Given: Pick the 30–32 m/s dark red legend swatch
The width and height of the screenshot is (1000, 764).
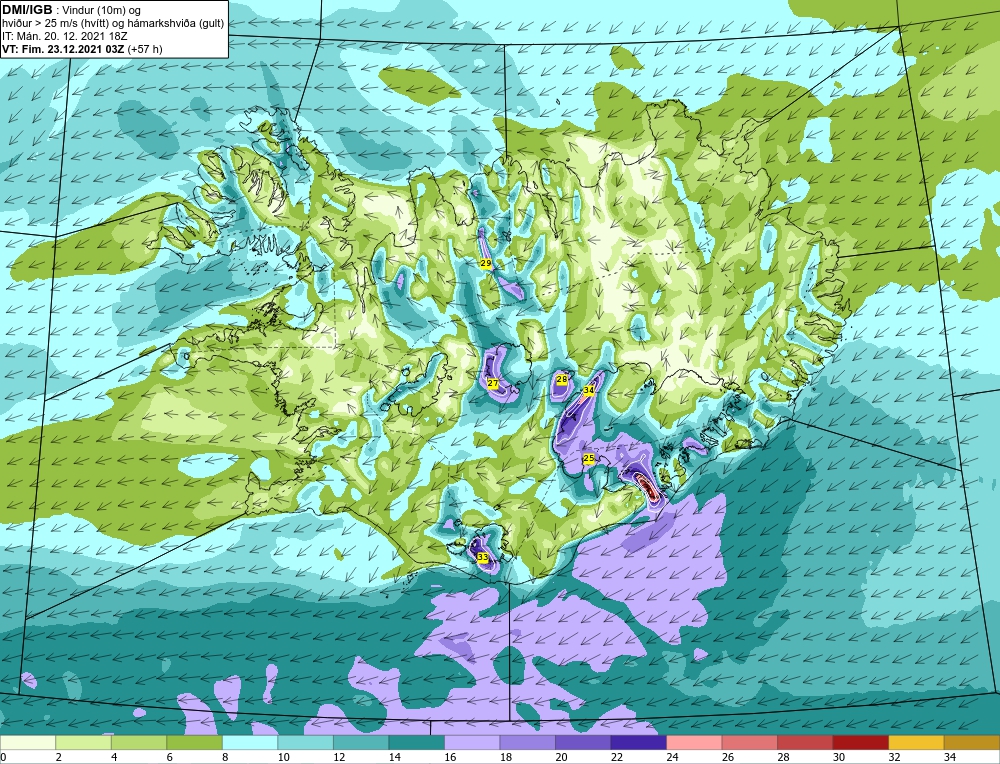Looking at the screenshot, I should (x=860, y=743).
